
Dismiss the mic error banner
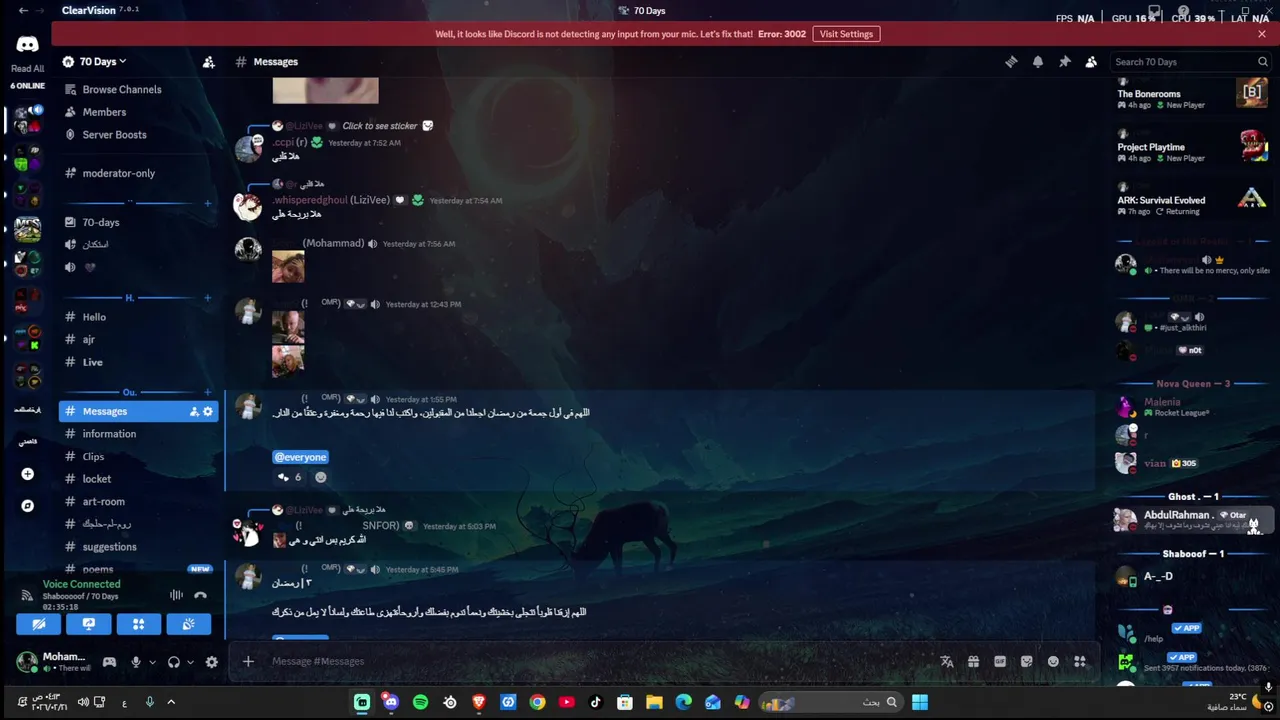pos(1262,34)
